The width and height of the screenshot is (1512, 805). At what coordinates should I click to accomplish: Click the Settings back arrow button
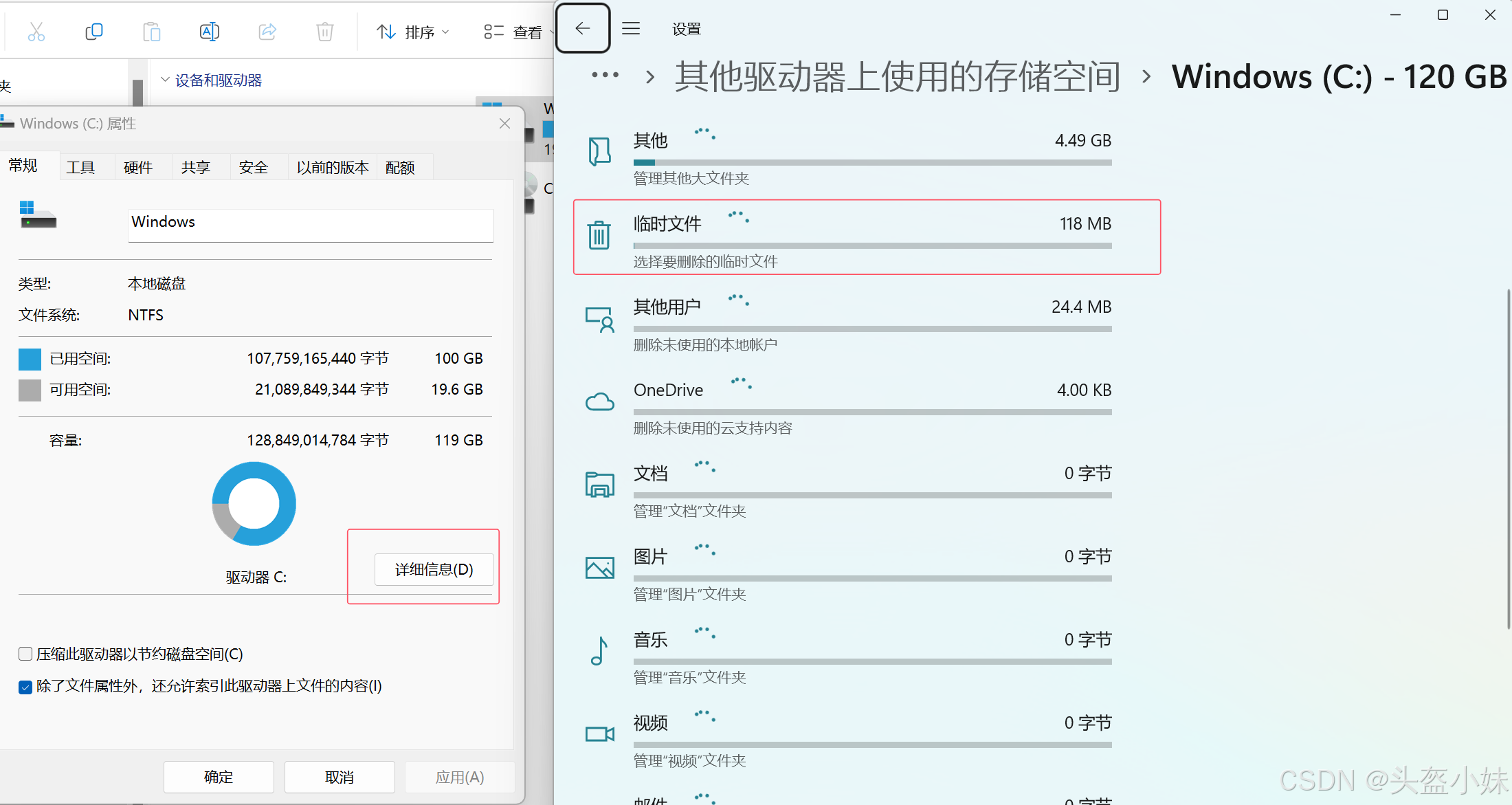(x=583, y=28)
